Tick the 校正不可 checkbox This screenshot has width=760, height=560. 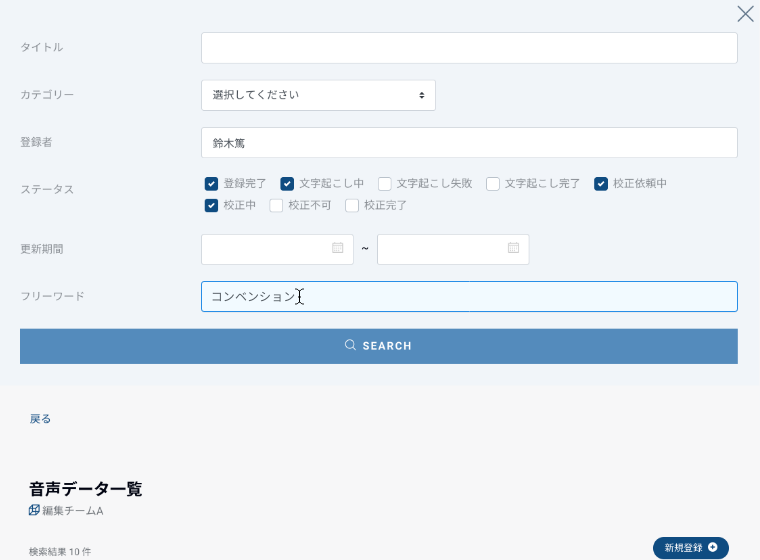[277, 206]
